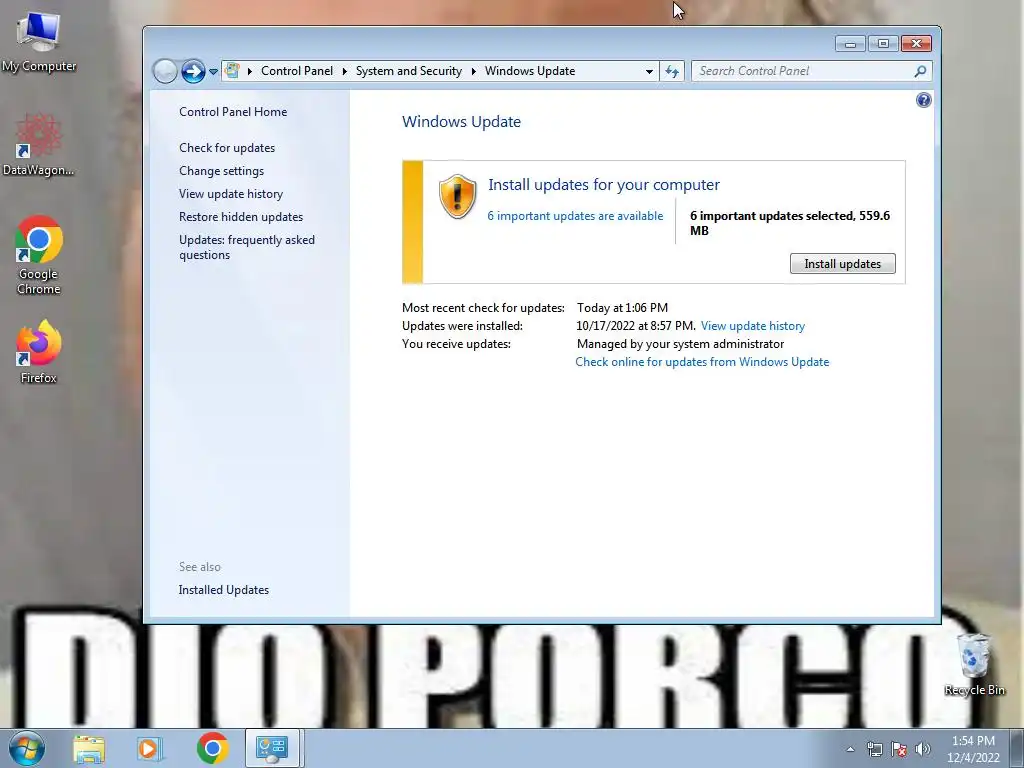Minimize the Windows Update window
Viewport: 1024px width, 768px height.
click(850, 43)
